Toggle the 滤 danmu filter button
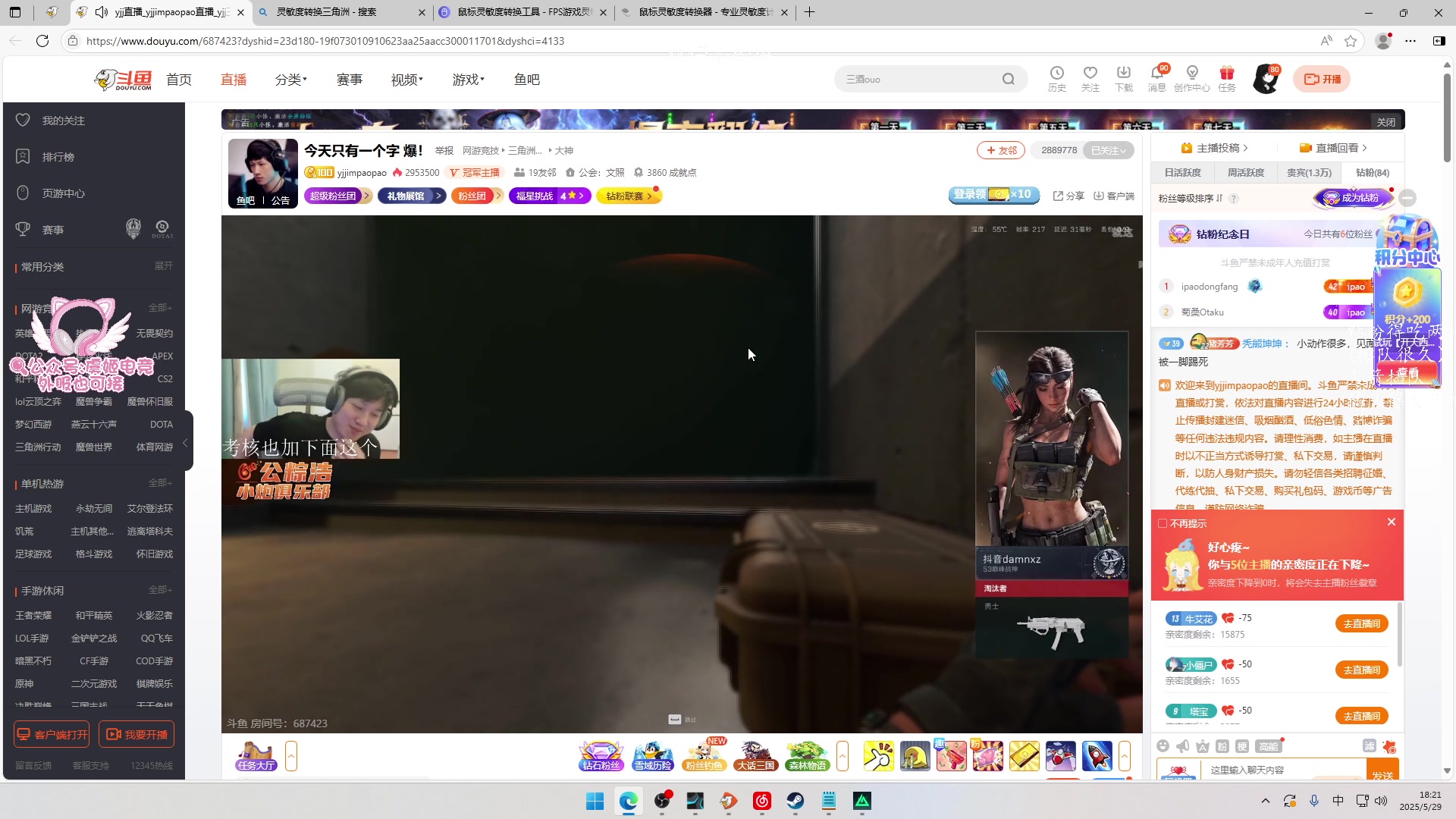The image size is (1456, 819). click(x=1370, y=746)
